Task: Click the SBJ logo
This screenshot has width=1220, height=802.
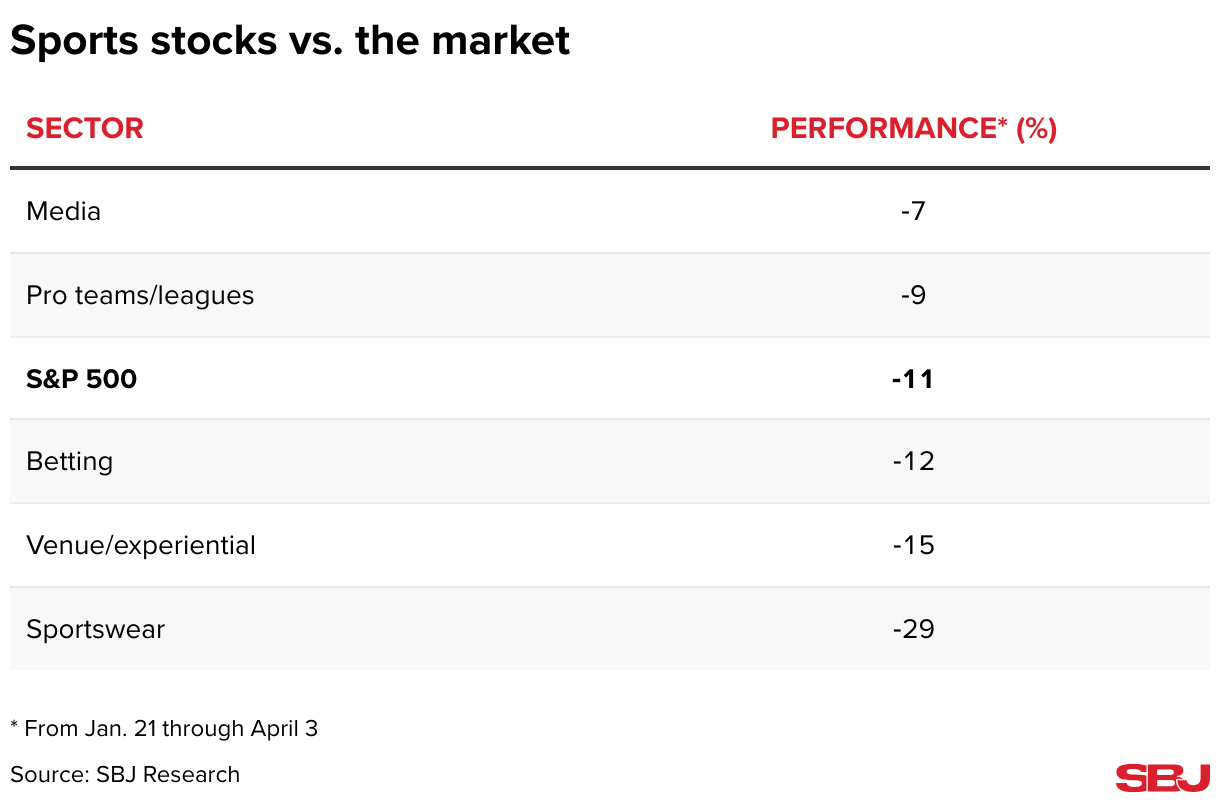Action: 1163,778
